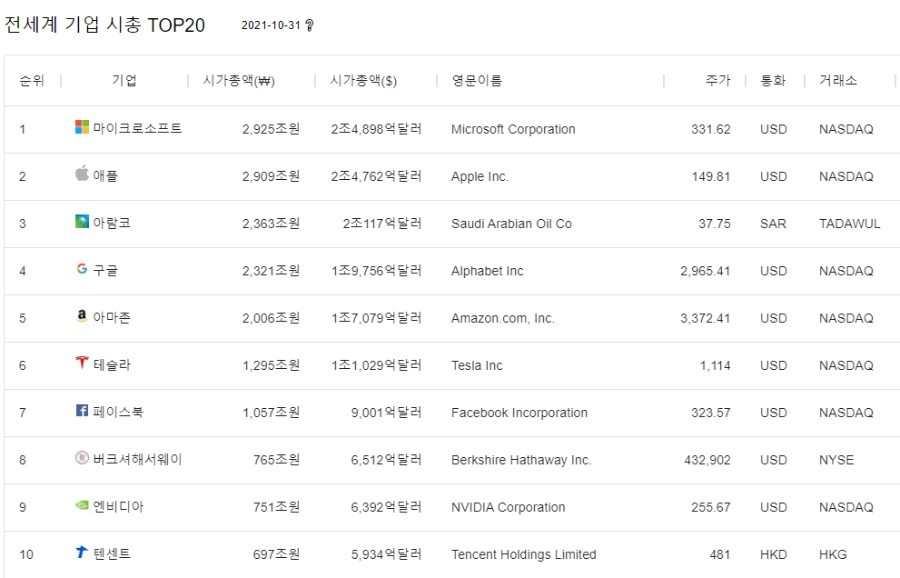Click the Facebook logo icon
This screenshot has width=900, height=578.
(x=82, y=410)
